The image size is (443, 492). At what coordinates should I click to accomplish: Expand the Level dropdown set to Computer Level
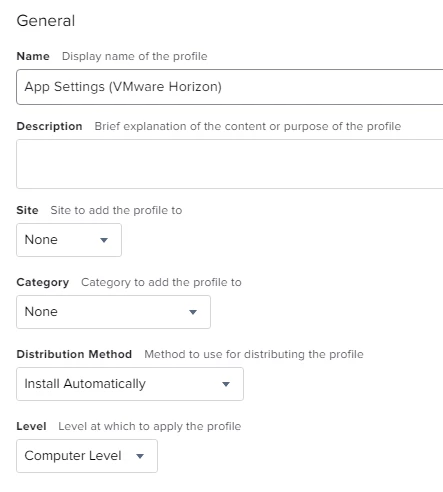pos(87,456)
